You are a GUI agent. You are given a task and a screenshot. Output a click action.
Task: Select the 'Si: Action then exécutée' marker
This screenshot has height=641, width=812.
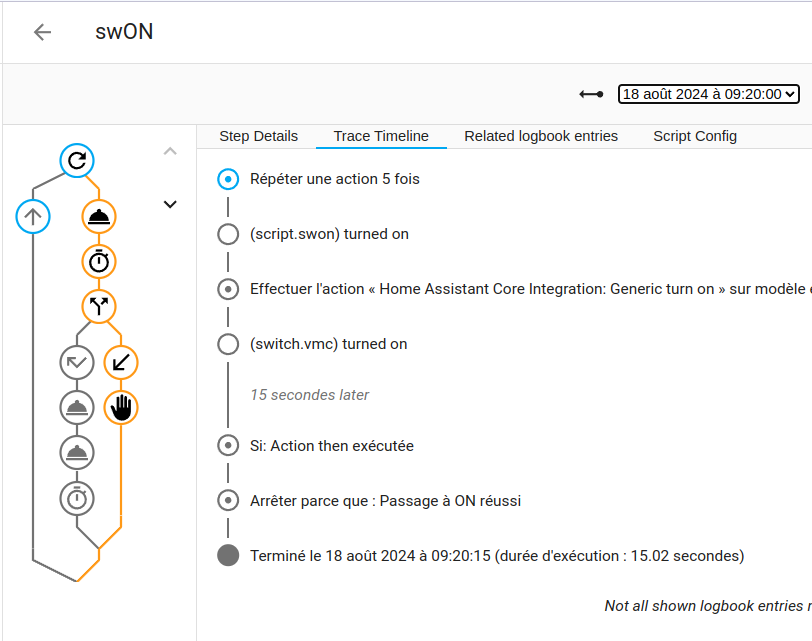tap(228, 445)
